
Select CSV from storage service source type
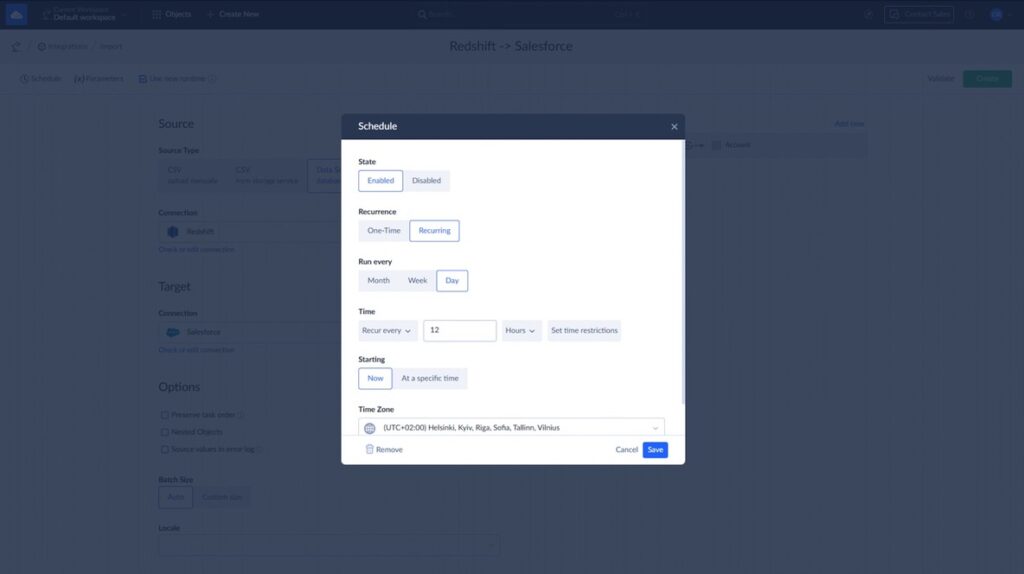tap(266, 176)
